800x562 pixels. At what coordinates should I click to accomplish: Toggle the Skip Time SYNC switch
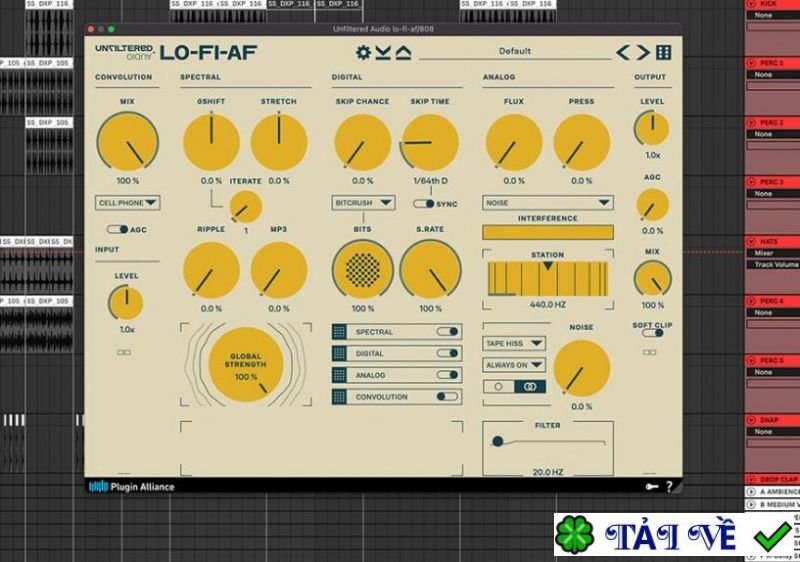(x=423, y=203)
